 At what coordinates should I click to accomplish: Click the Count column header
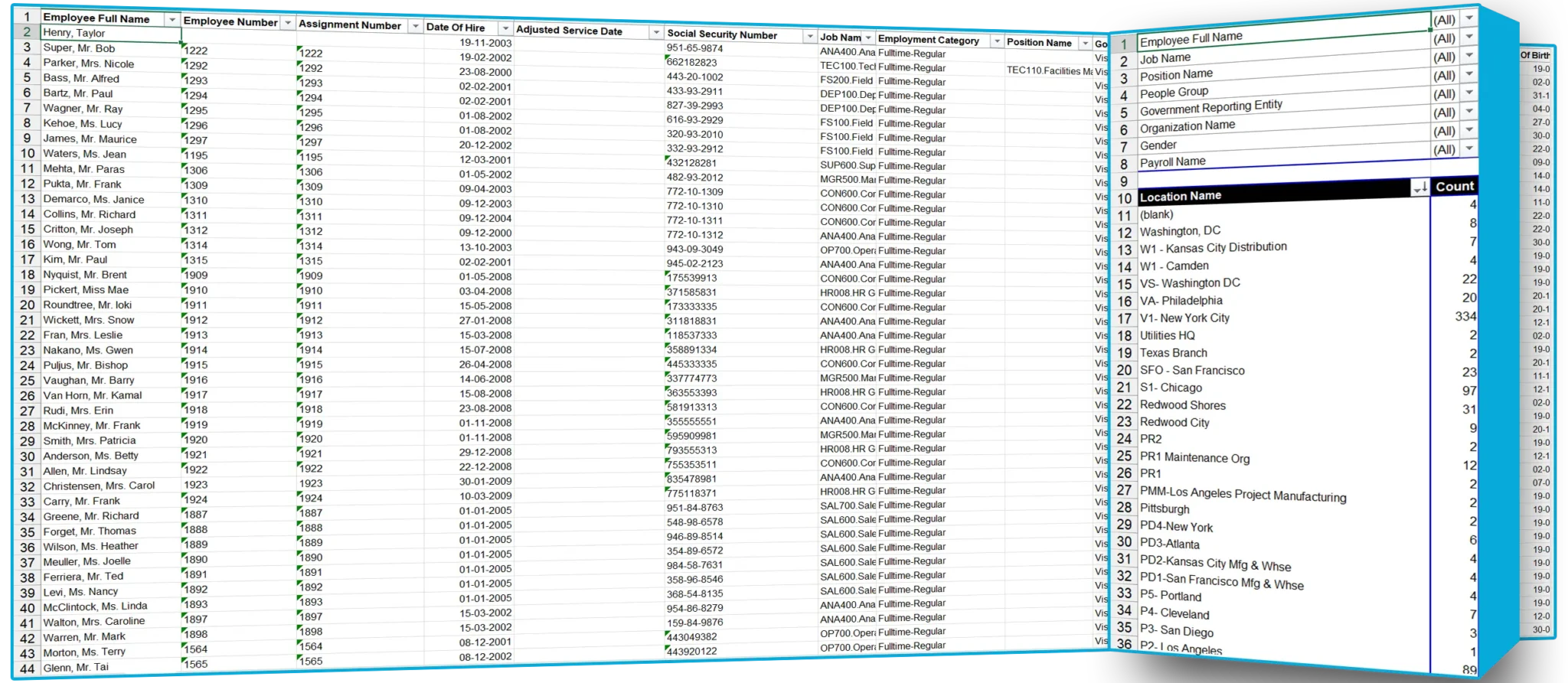pyautogui.click(x=1454, y=186)
